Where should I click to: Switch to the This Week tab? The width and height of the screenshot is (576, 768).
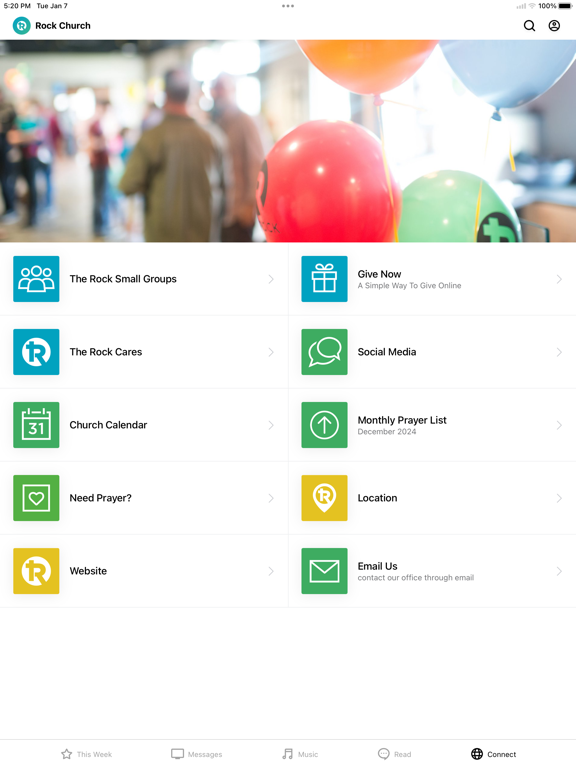[x=87, y=754]
